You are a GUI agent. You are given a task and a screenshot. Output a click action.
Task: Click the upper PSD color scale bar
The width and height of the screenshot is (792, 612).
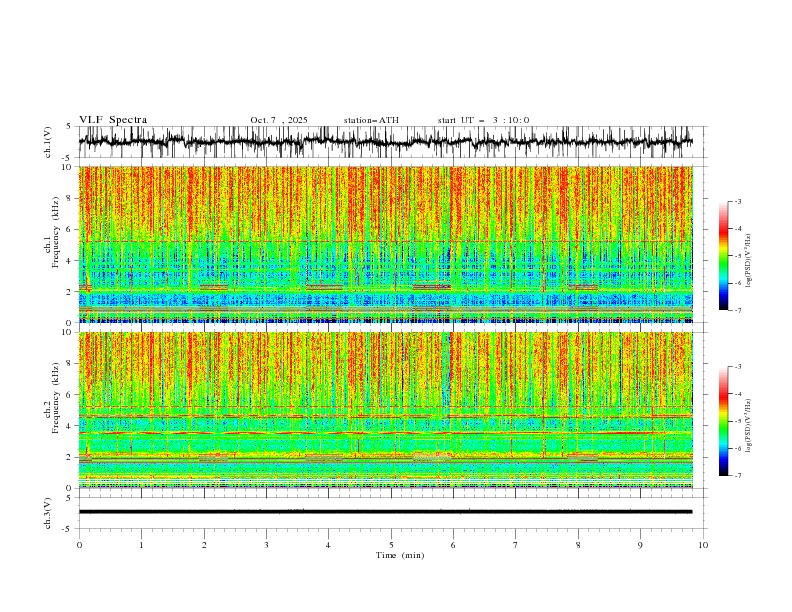point(723,256)
